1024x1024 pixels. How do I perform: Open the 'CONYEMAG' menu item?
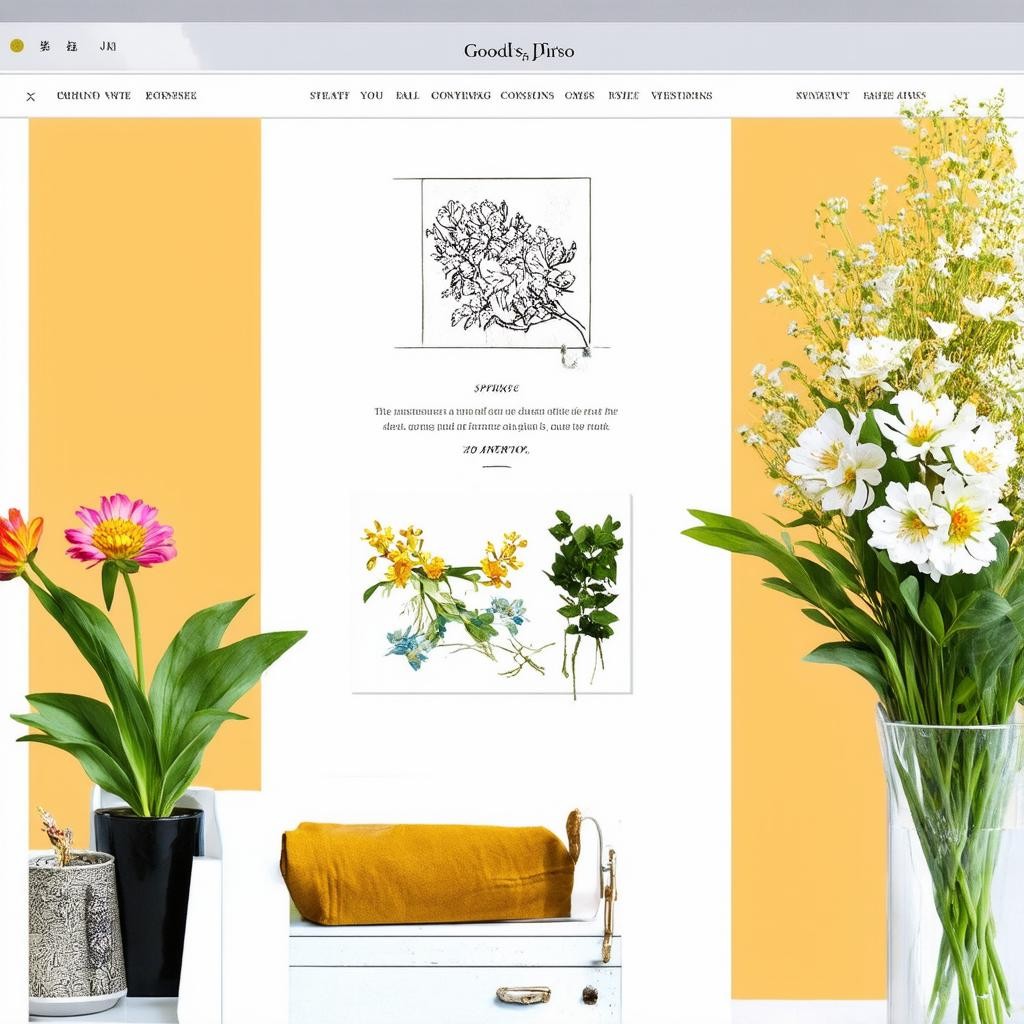point(461,96)
